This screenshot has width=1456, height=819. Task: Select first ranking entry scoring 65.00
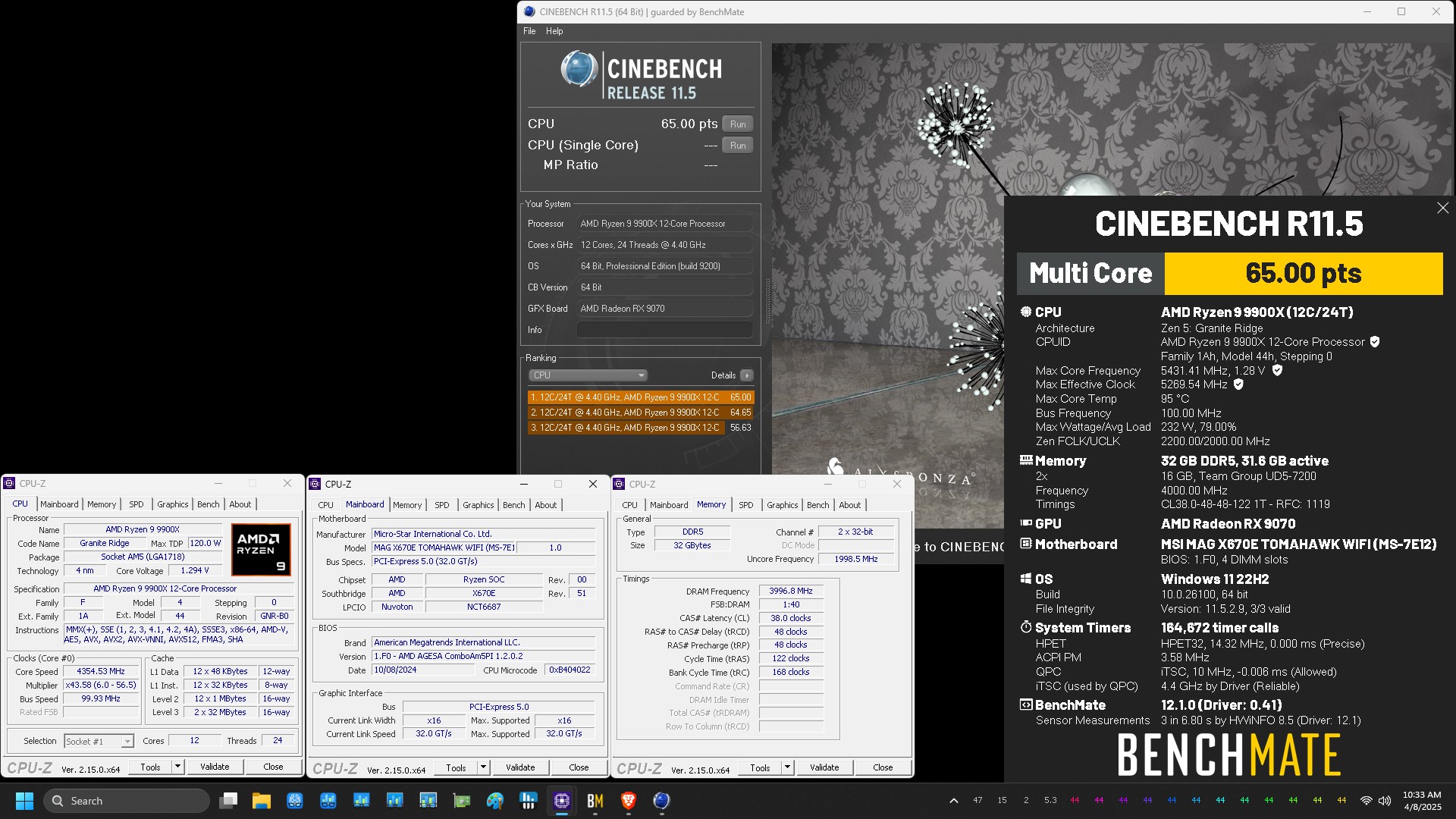coord(641,397)
